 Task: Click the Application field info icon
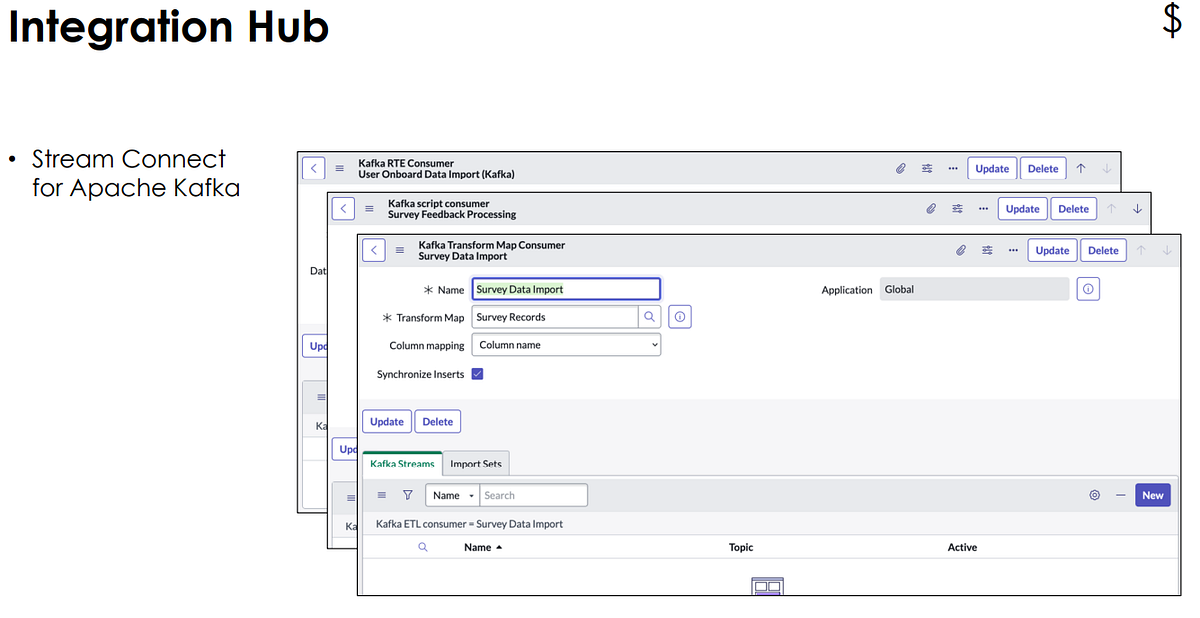click(1088, 289)
